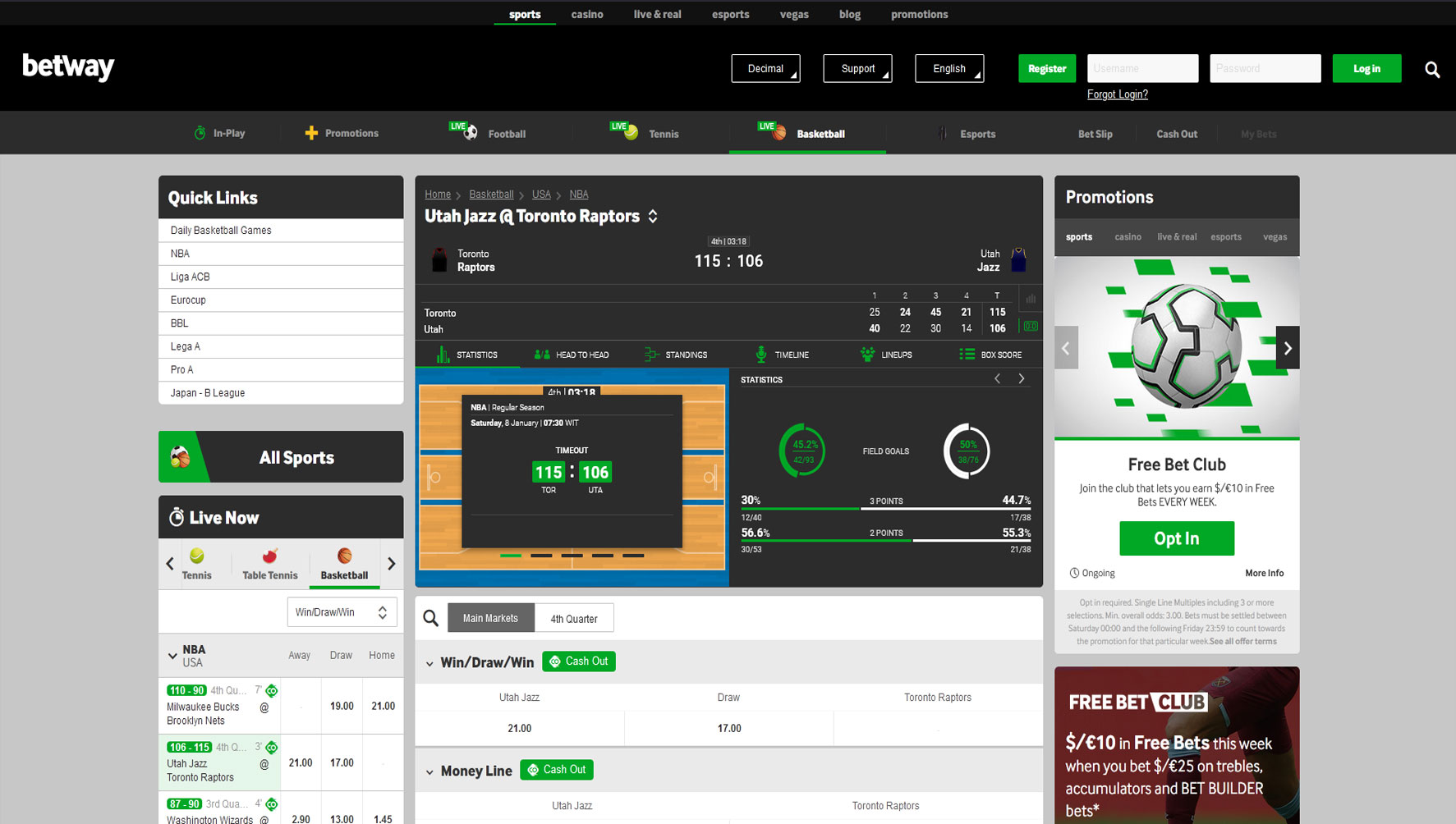Advance the promotions carousel right arrow
The width and height of the screenshot is (1456, 824).
click(1287, 347)
